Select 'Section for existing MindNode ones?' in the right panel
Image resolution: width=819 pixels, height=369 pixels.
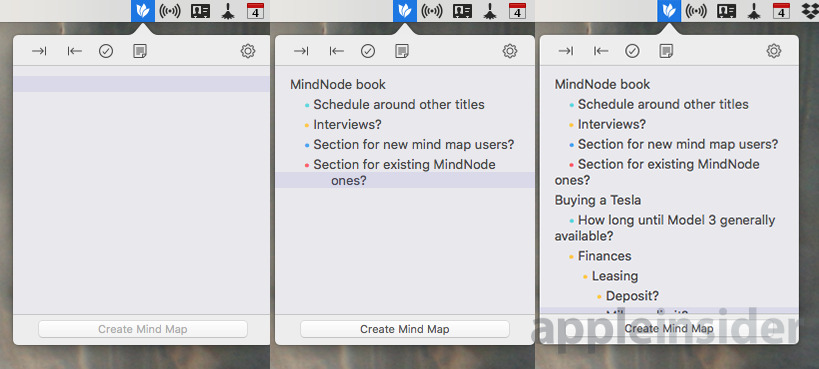coord(657,172)
